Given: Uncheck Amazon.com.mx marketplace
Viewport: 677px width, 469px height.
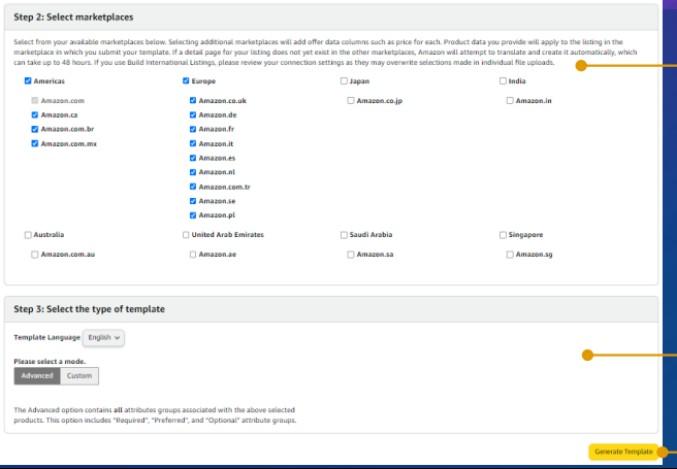Looking at the screenshot, I should pos(35,143).
